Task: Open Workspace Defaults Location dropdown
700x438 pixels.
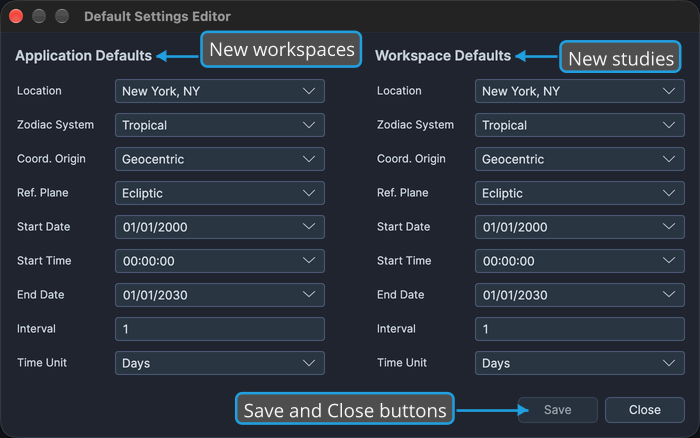Action: point(579,91)
